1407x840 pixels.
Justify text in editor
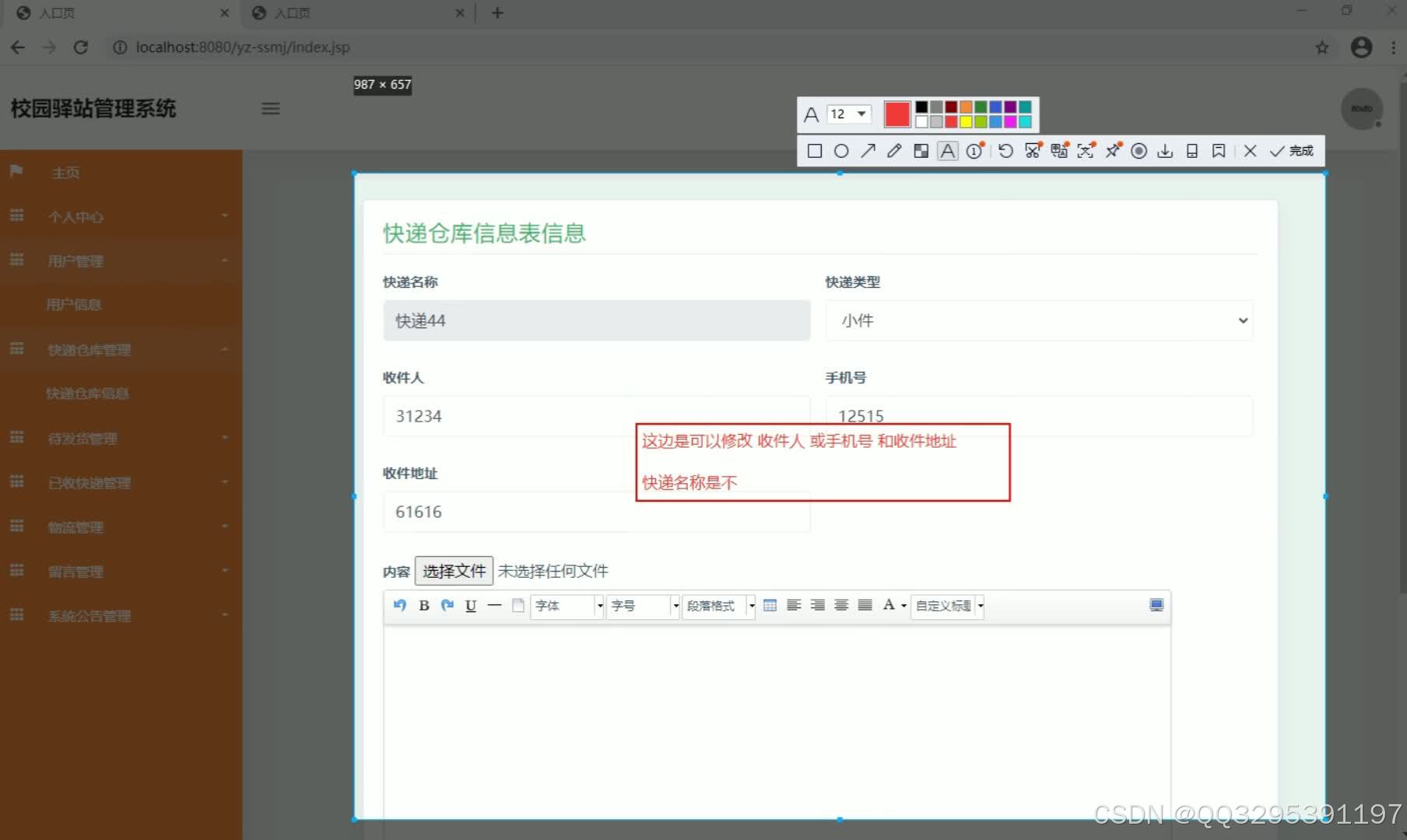pos(865,605)
